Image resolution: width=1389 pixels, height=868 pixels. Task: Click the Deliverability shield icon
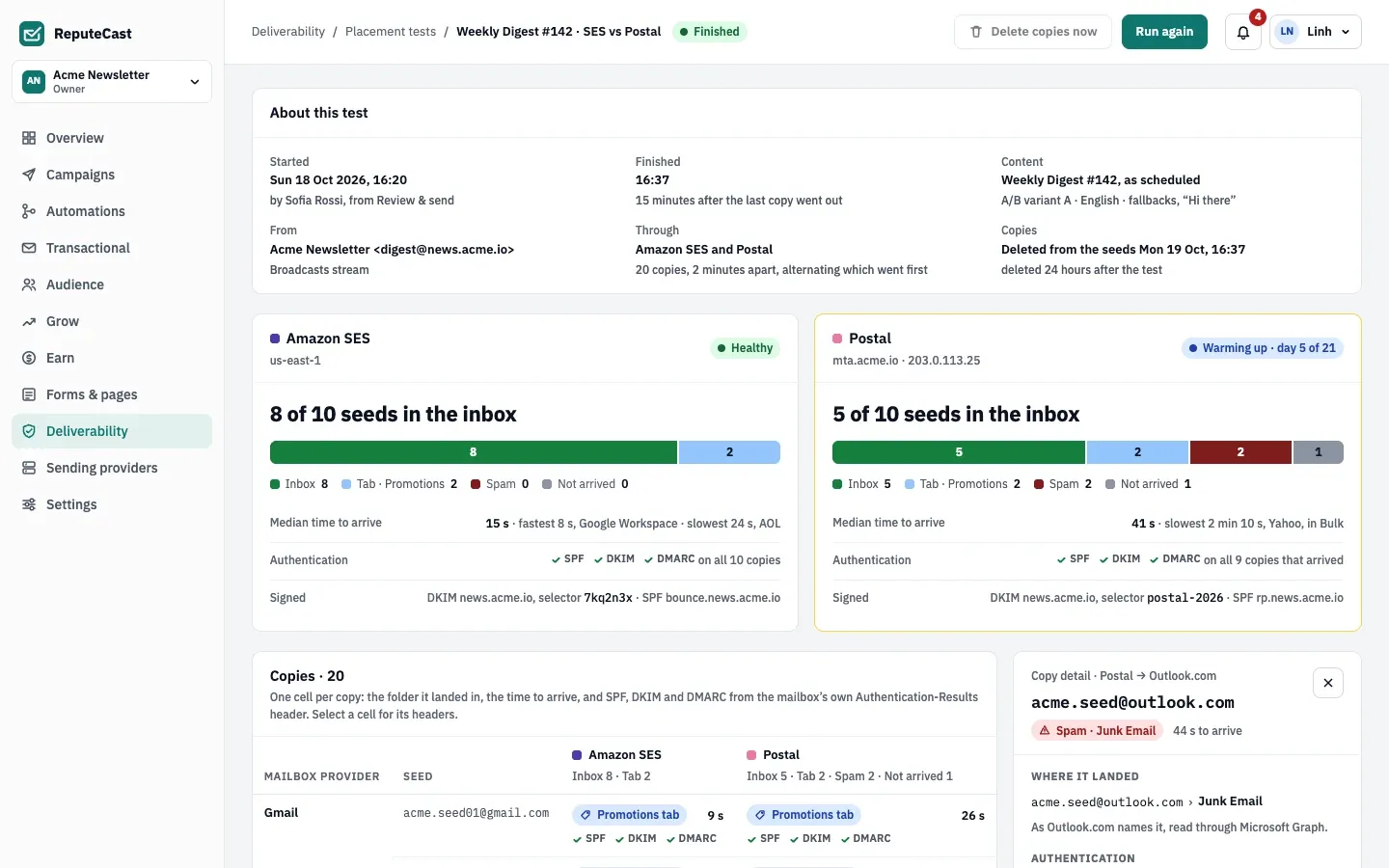point(29,431)
